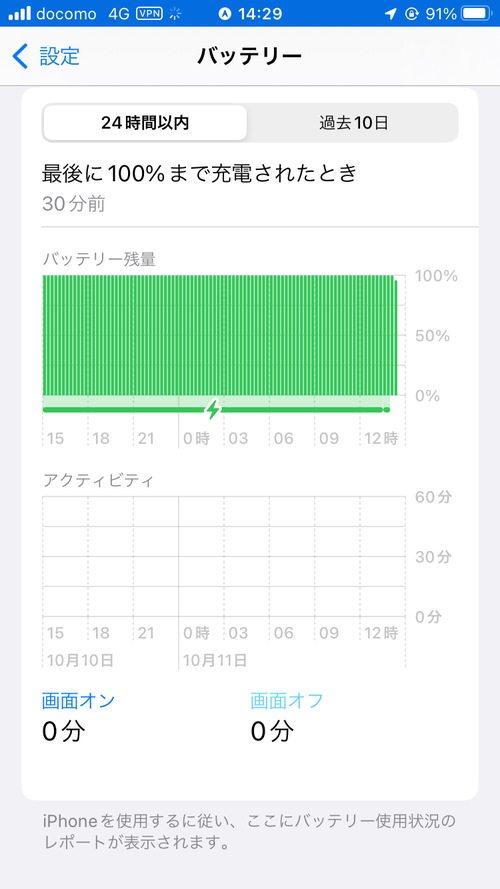Tap the network activity spinner
This screenshot has width=500, height=889.
pyautogui.click(x=175, y=14)
